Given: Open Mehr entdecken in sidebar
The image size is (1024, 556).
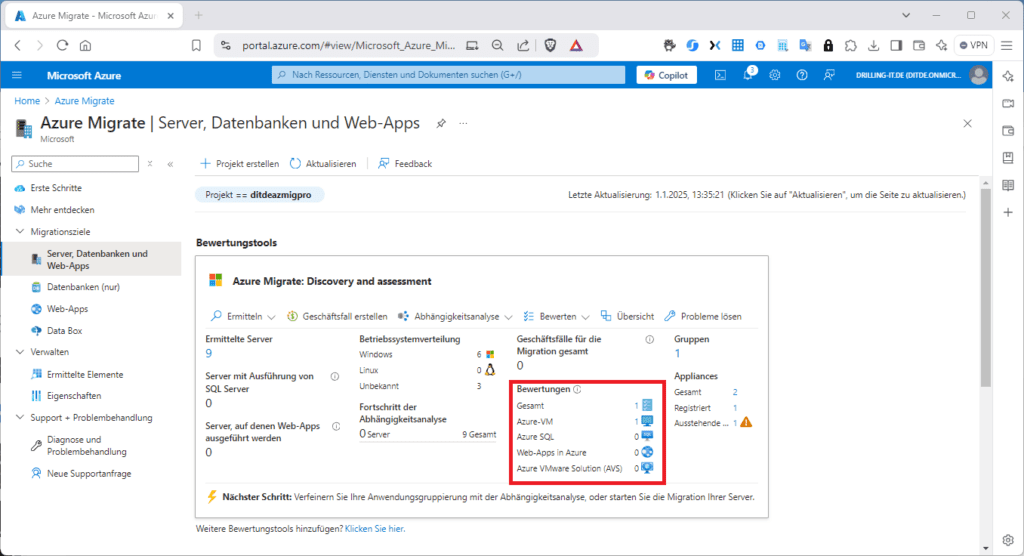Looking at the screenshot, I should pos(62,210).
